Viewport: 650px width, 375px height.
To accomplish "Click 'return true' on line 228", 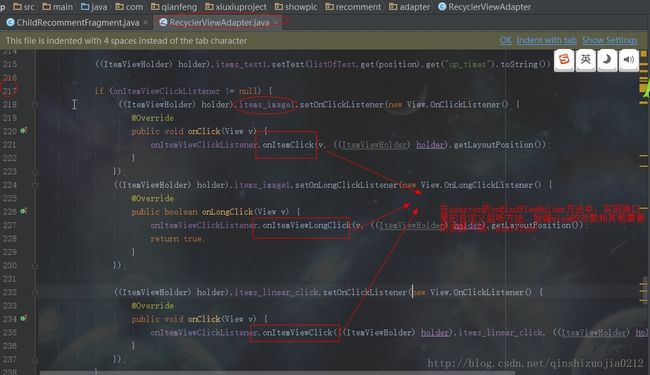I will 176,239.
